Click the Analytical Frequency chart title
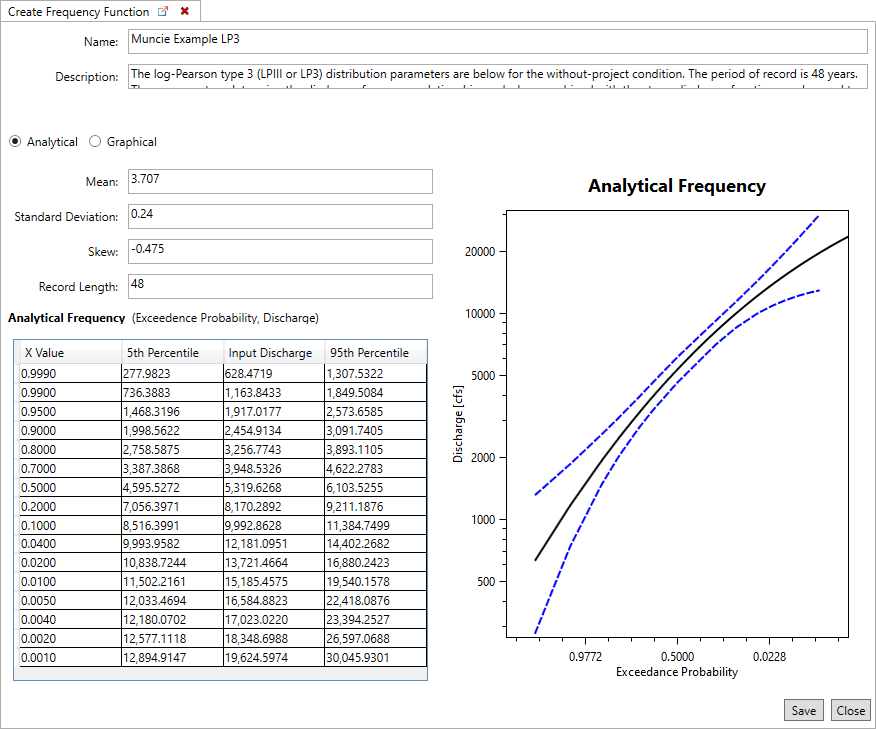The height and width of the screenshot is (729, 876). (676, 186)
